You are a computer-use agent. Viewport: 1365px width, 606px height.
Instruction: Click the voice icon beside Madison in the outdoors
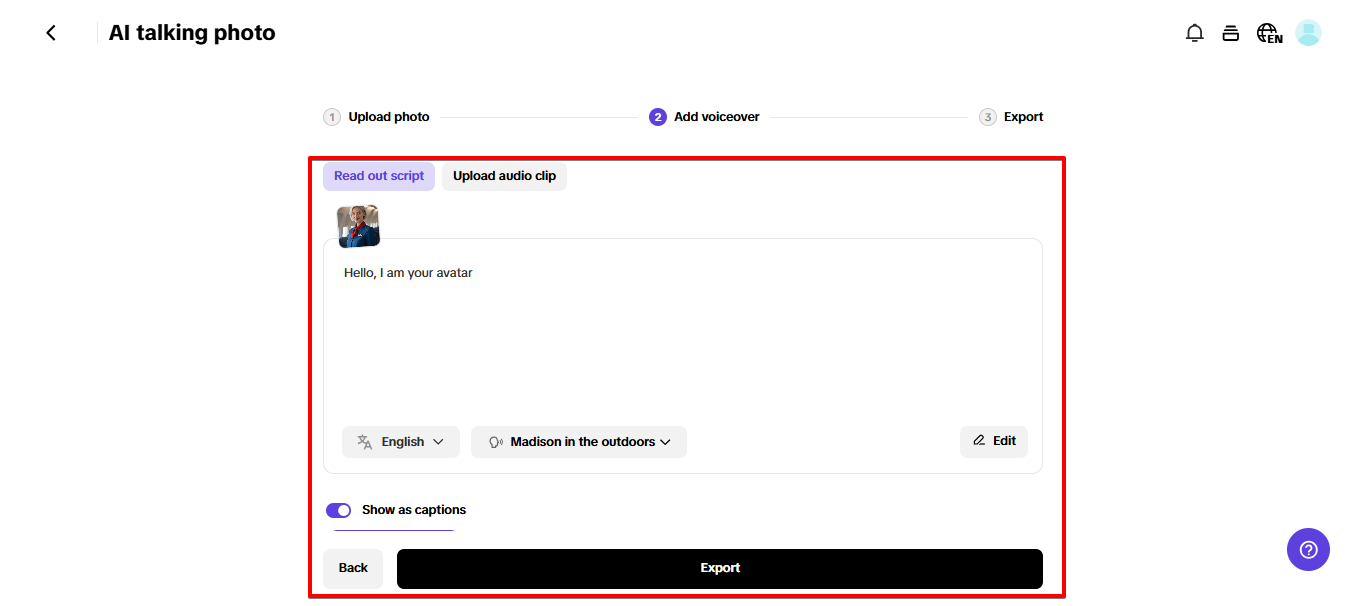tap(496, 441)
